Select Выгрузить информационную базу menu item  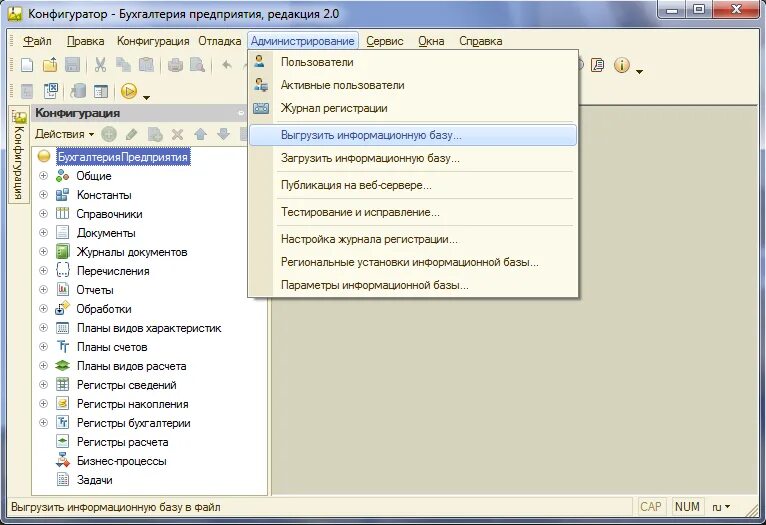pos(413,135)
